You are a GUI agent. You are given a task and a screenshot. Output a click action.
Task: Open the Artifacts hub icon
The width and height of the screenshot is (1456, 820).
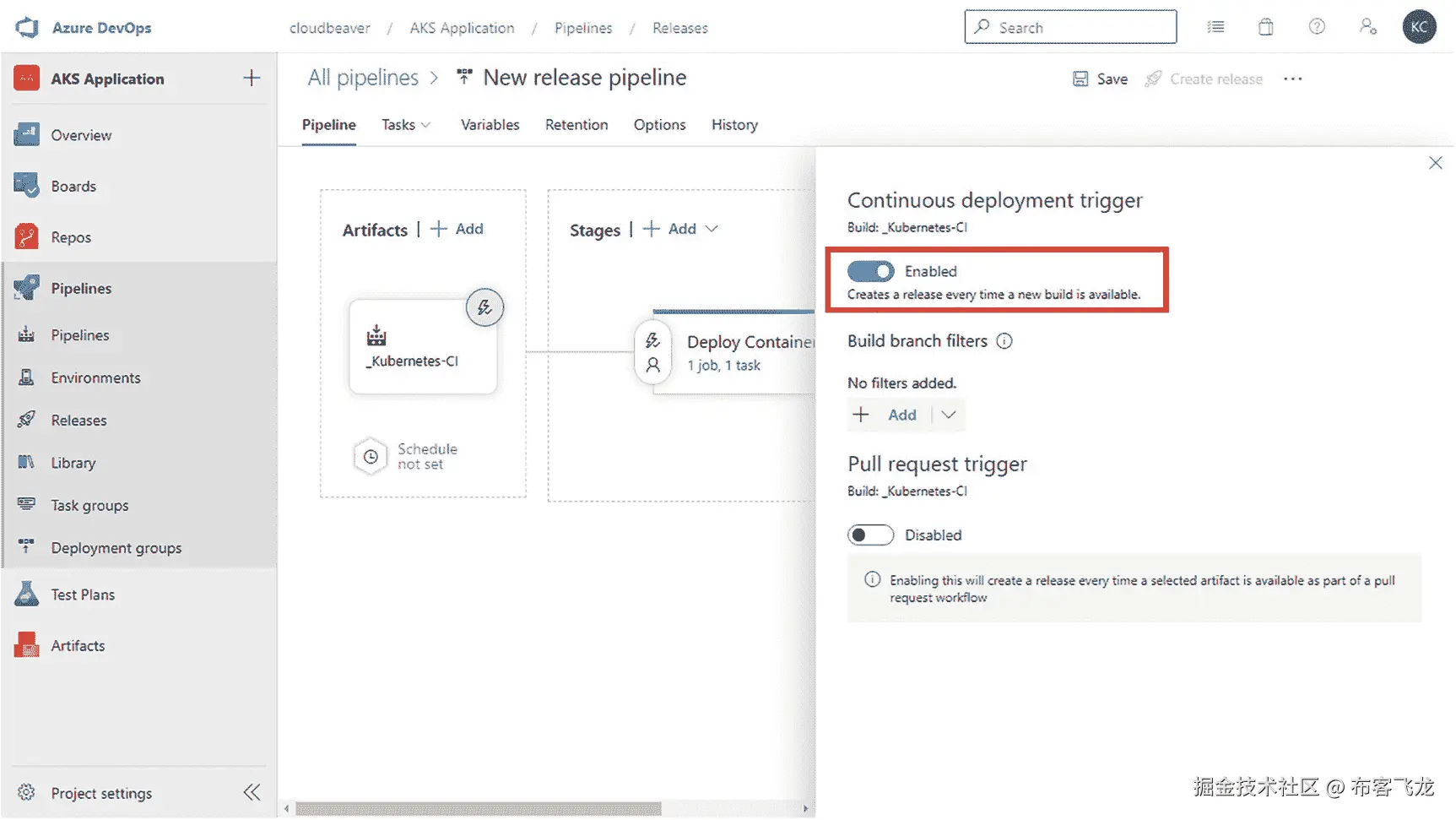pos(27,645)
